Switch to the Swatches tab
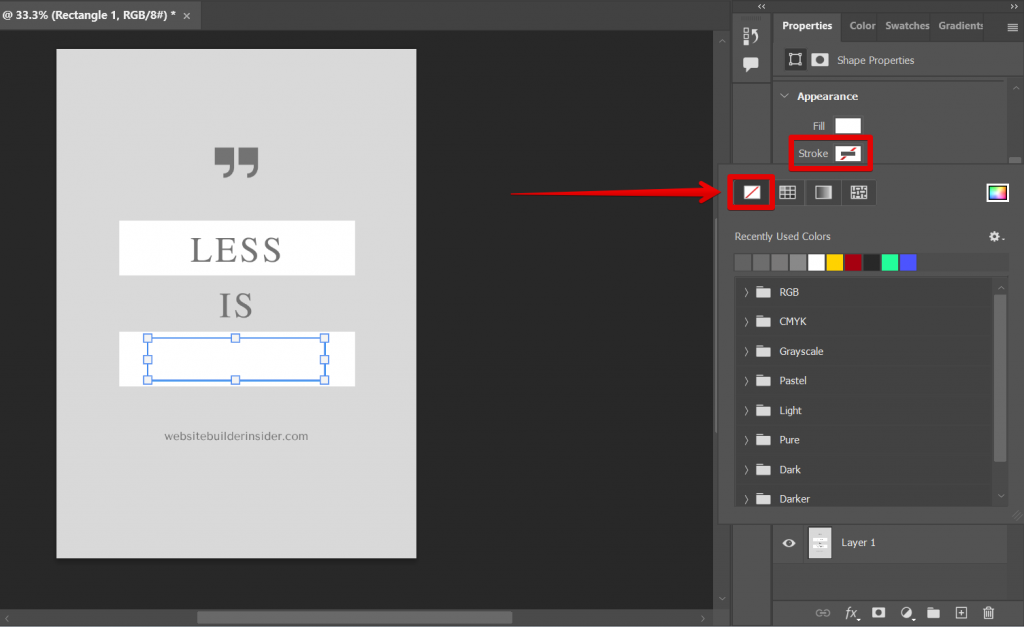 click(906, 26)
